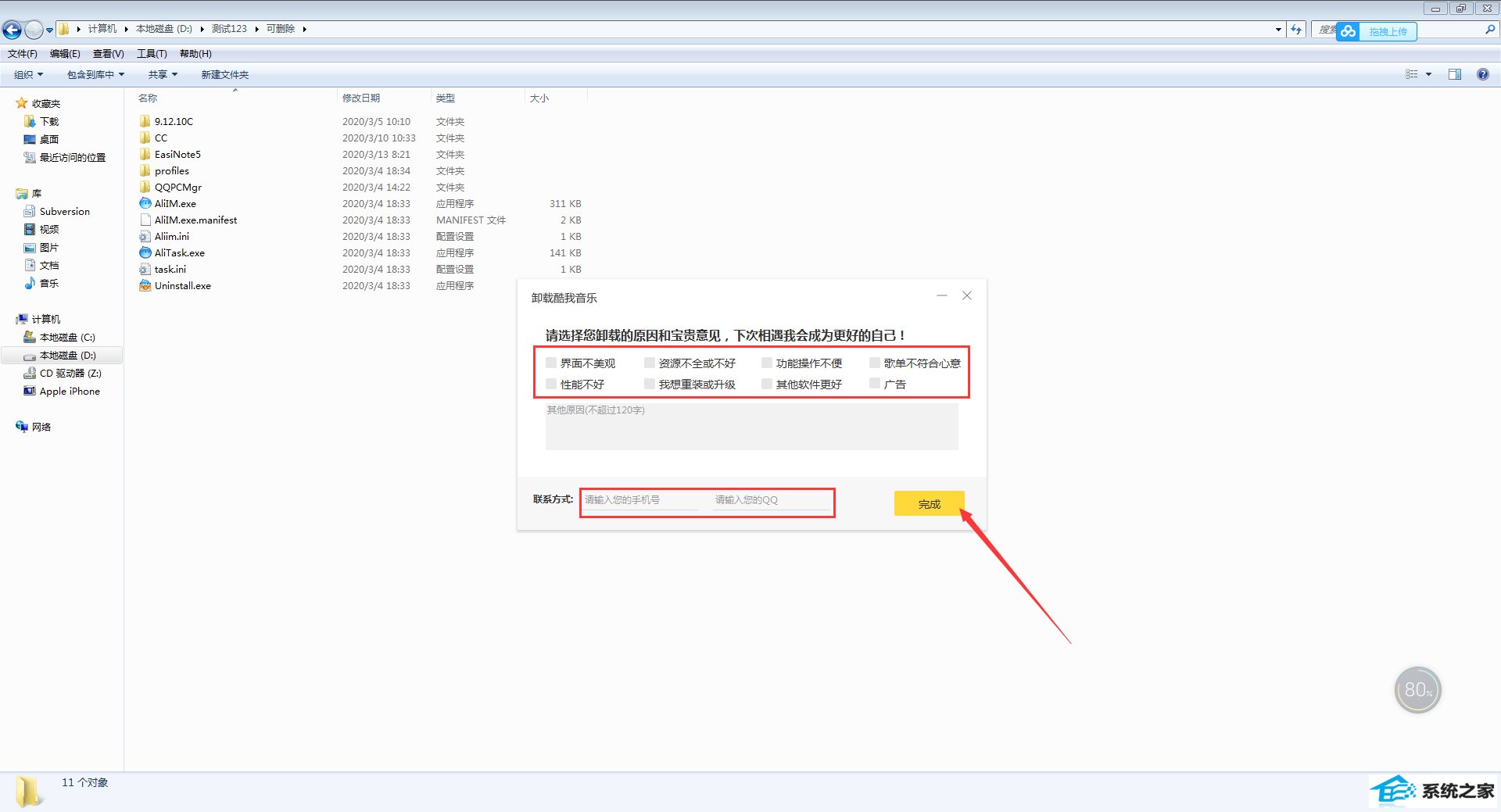Click the 80% floating memory ball
This screenshot has height=812, width=1501.
pos(1417,690)
